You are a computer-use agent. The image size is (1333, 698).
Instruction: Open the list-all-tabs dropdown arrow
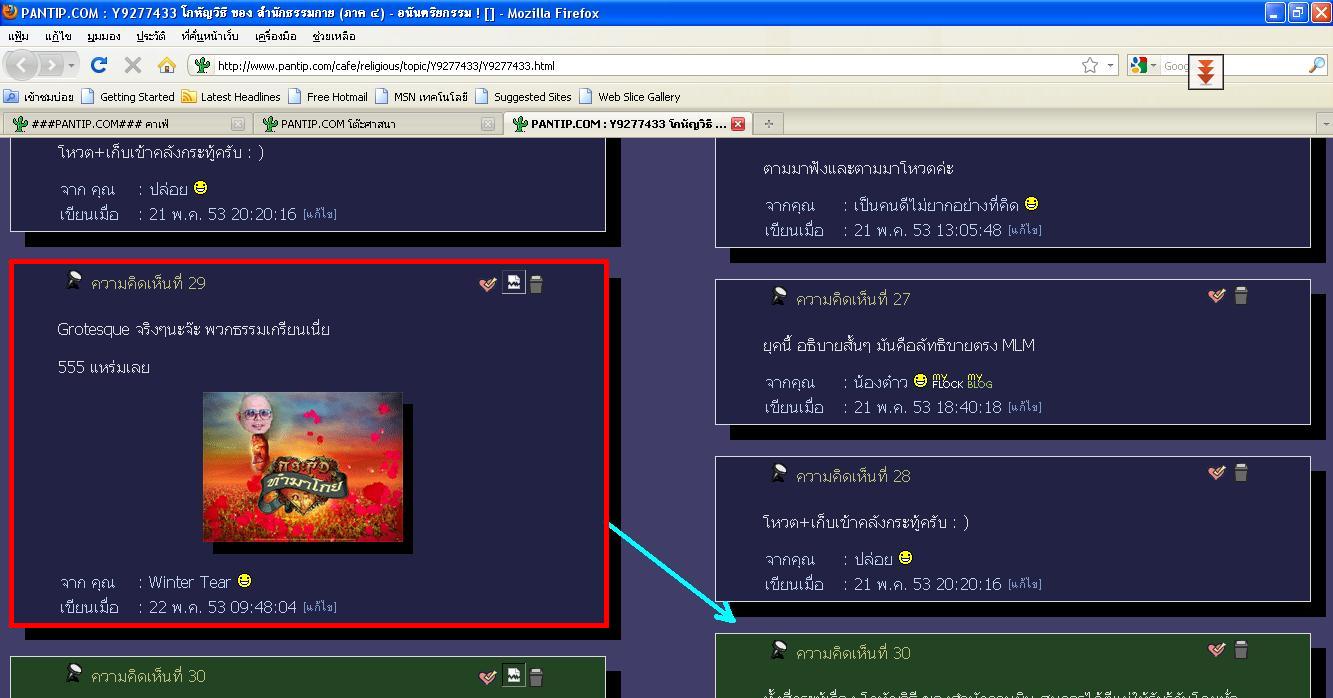[x=1325, y=124]
